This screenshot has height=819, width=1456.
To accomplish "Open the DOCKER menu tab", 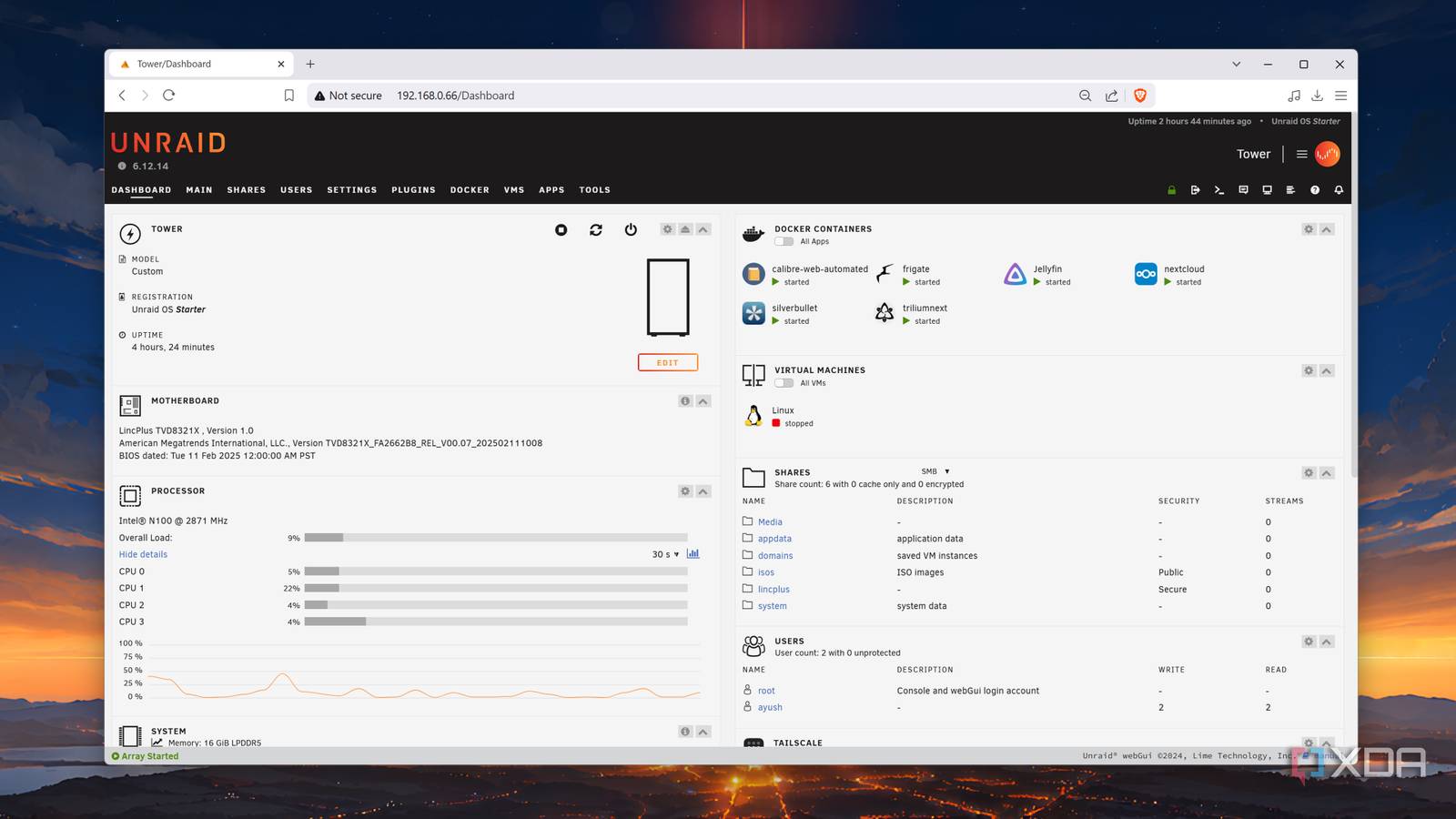I will click(470, 190).
